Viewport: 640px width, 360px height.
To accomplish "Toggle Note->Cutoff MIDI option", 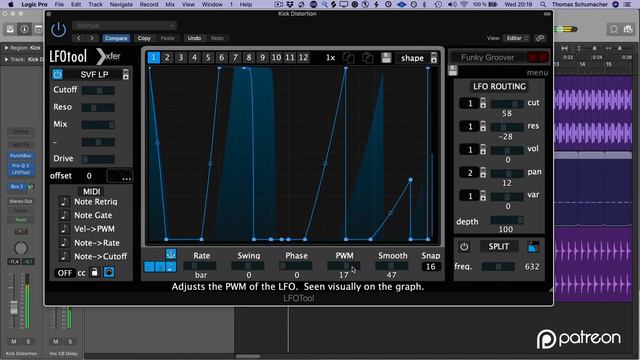I will tap(64, 256).
